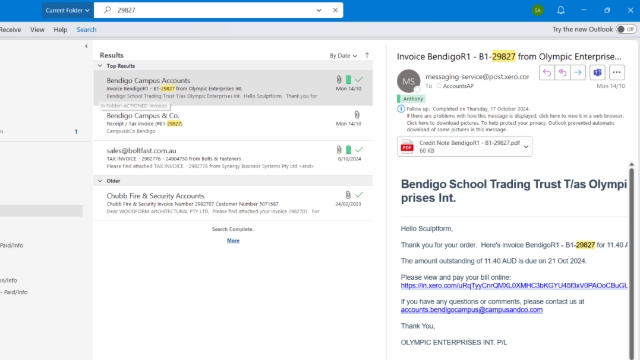Collapse the folder pane arrow
Image resolution: width=640 pixels, height=360 pixels.
[86, 46]
